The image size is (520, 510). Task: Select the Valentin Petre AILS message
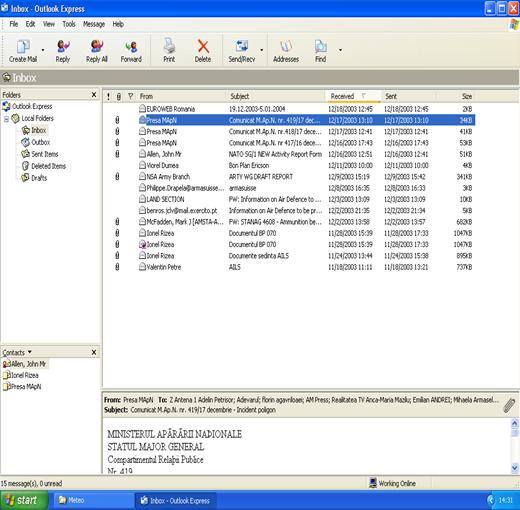click(289, 267)
